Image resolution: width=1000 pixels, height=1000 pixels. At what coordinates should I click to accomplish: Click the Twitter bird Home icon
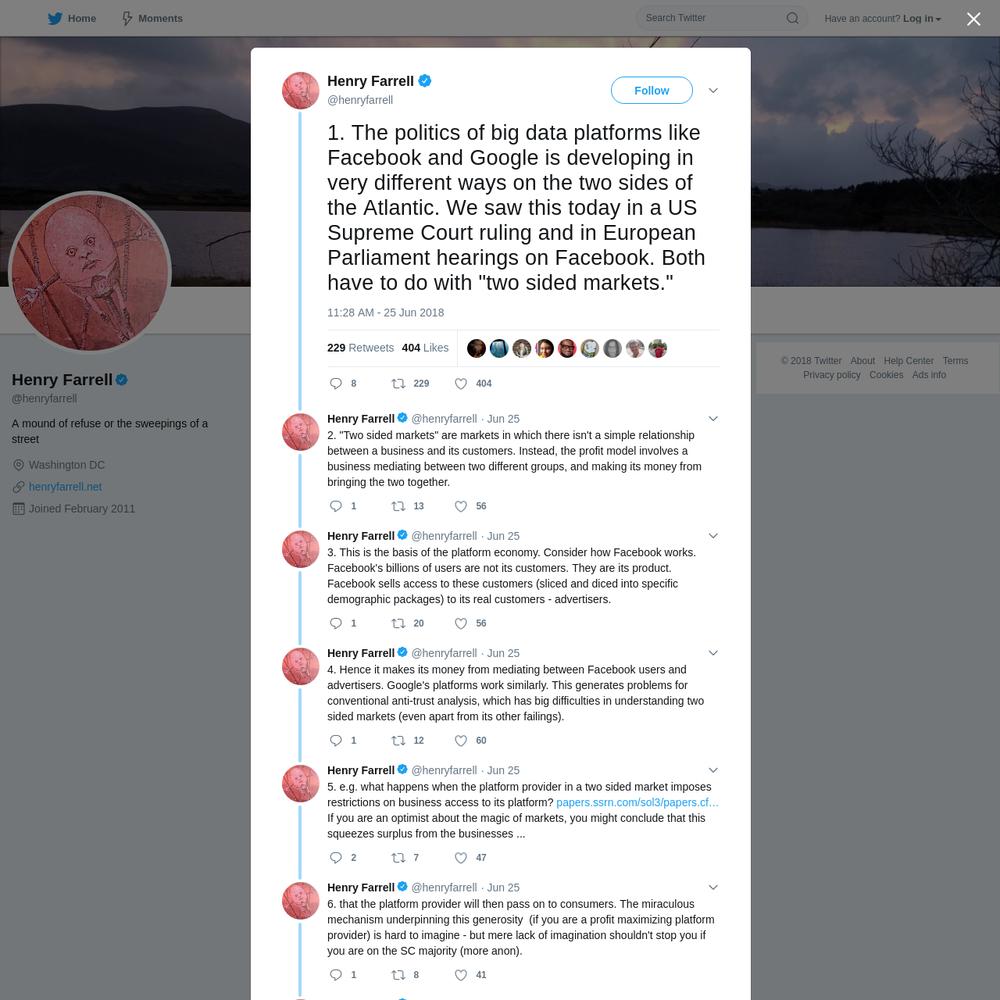55,18
